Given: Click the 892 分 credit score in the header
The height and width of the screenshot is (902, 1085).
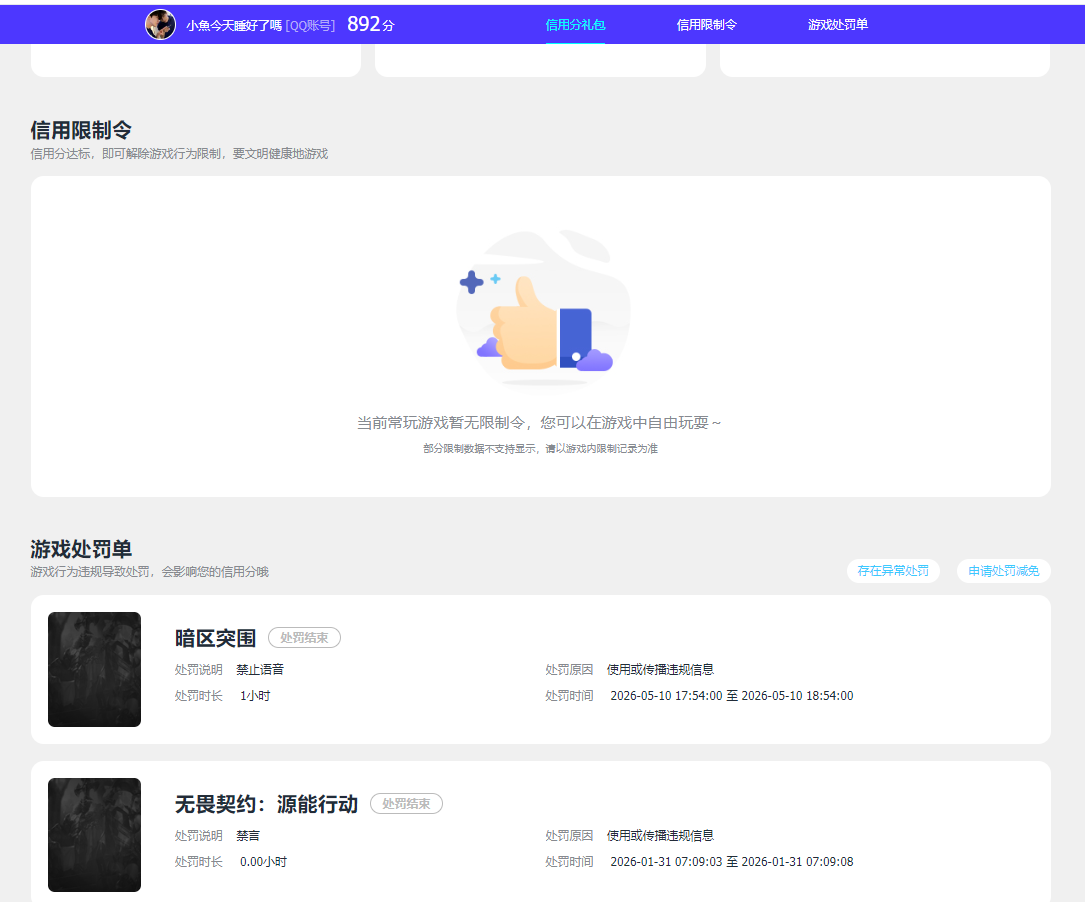Looking at the screenshot, I should click(370, 25).
